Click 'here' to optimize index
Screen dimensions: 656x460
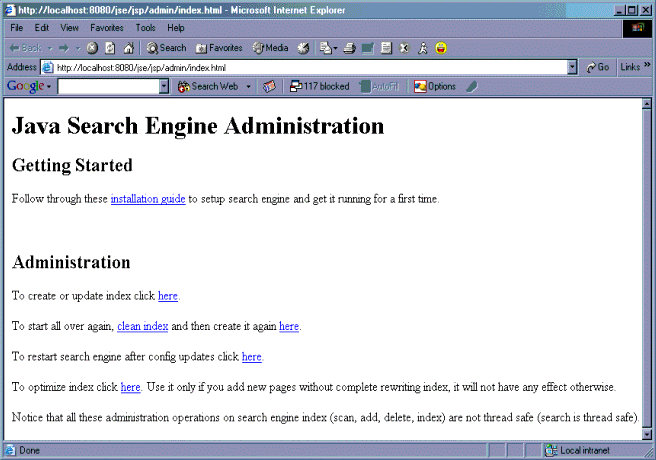pyautogui.click(x=131, y=387)
